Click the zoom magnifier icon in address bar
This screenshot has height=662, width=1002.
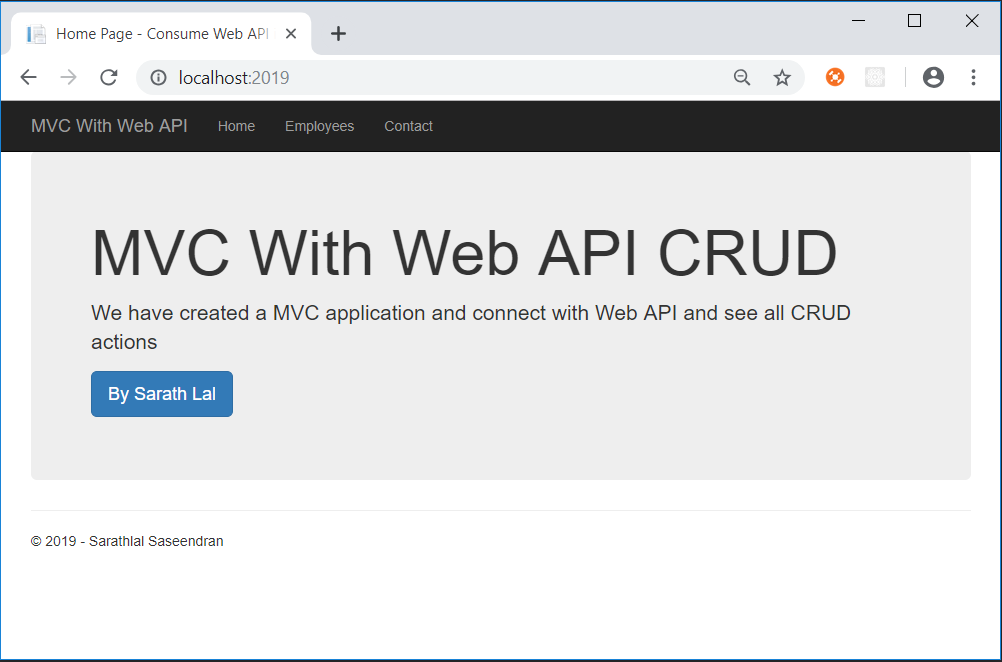tap(741, 76)
